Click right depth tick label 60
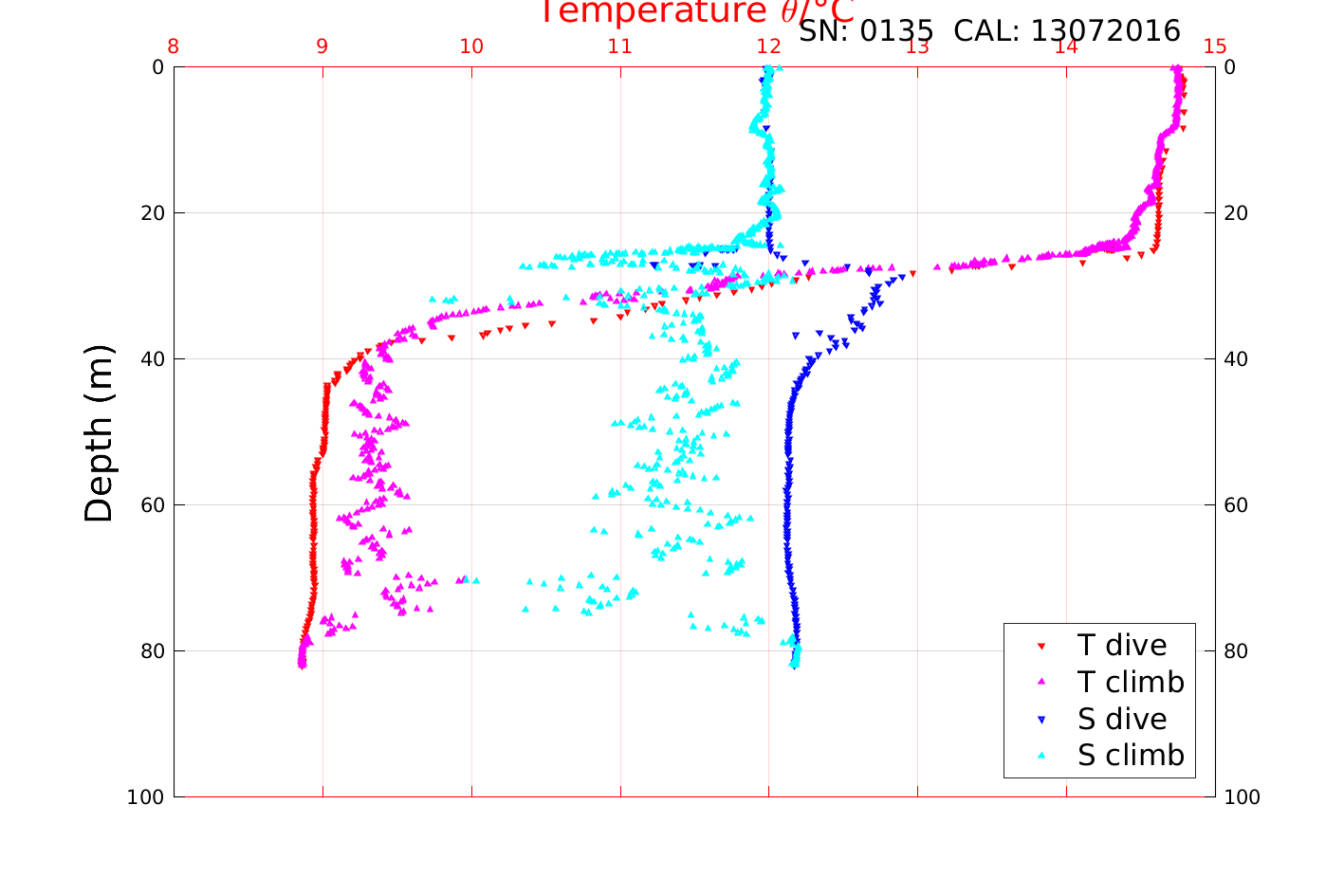 pyautogui.click(x=1236, y=505)
